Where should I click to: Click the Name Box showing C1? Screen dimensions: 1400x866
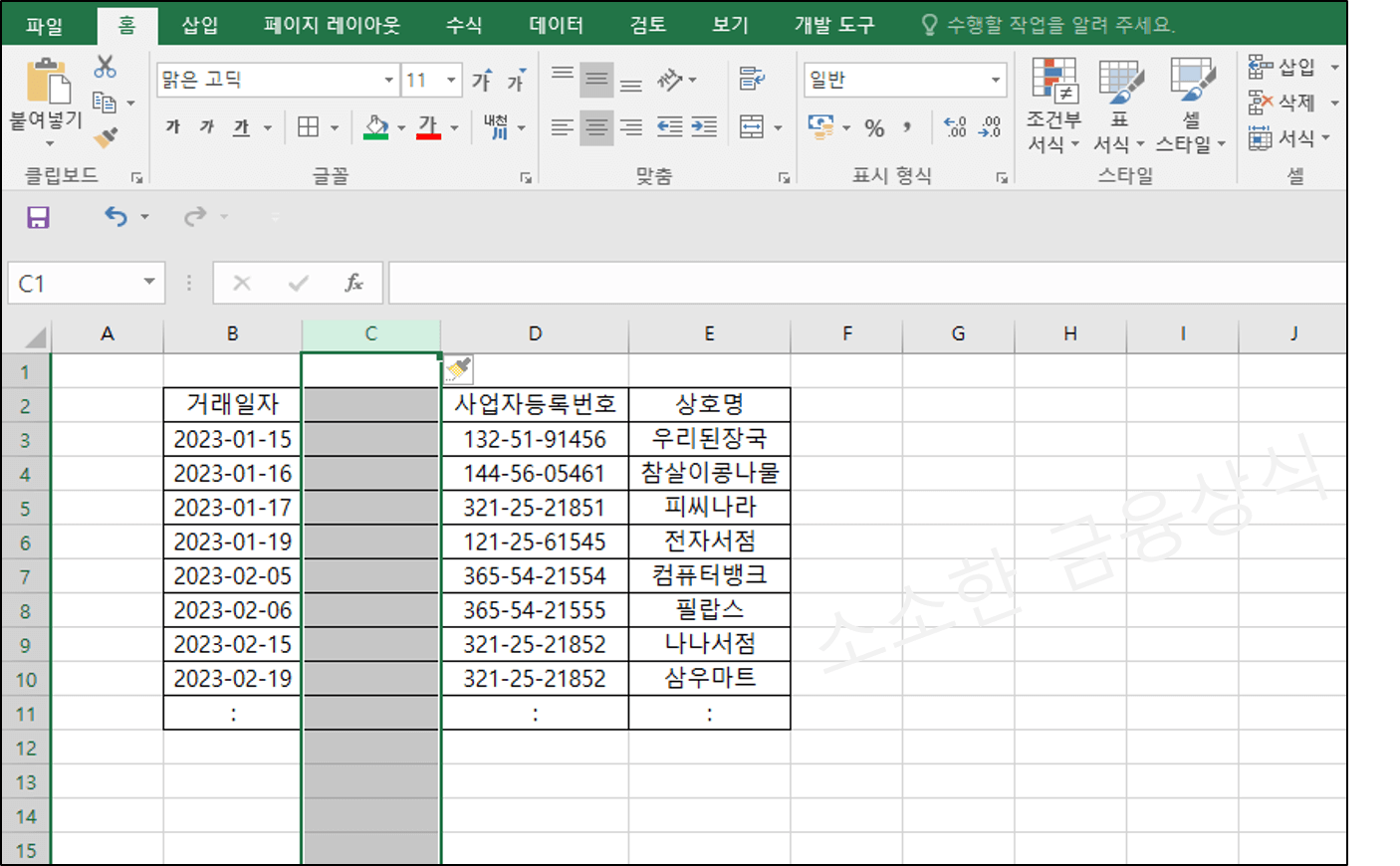[x=78, y=282]
